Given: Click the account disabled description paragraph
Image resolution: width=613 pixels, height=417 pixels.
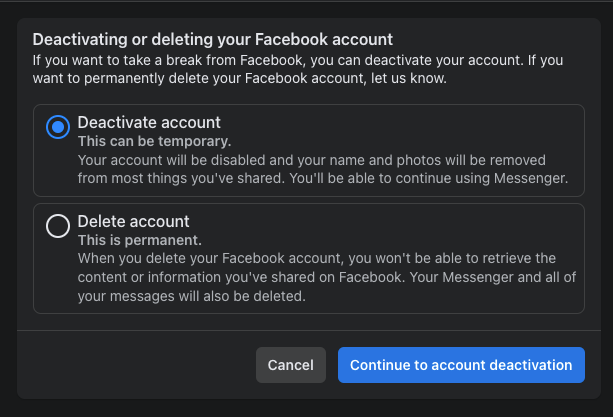Looking at the screenshot, I should pyautogui.click(x=323, y=169).
